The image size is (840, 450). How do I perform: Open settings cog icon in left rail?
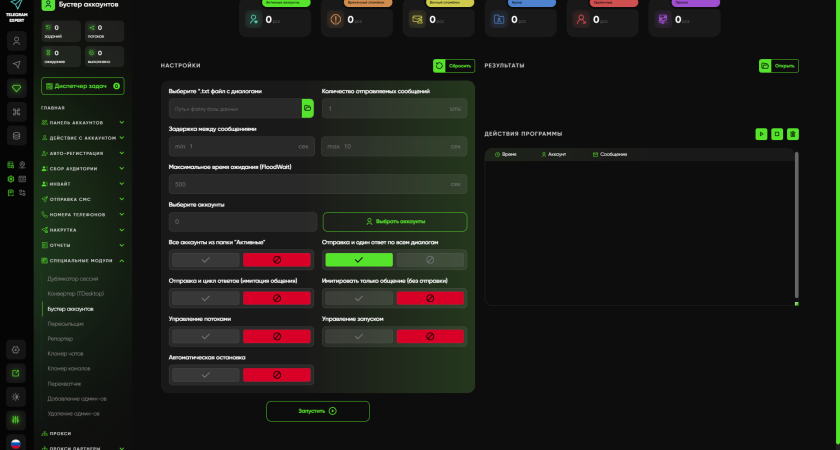coord(16,350)
